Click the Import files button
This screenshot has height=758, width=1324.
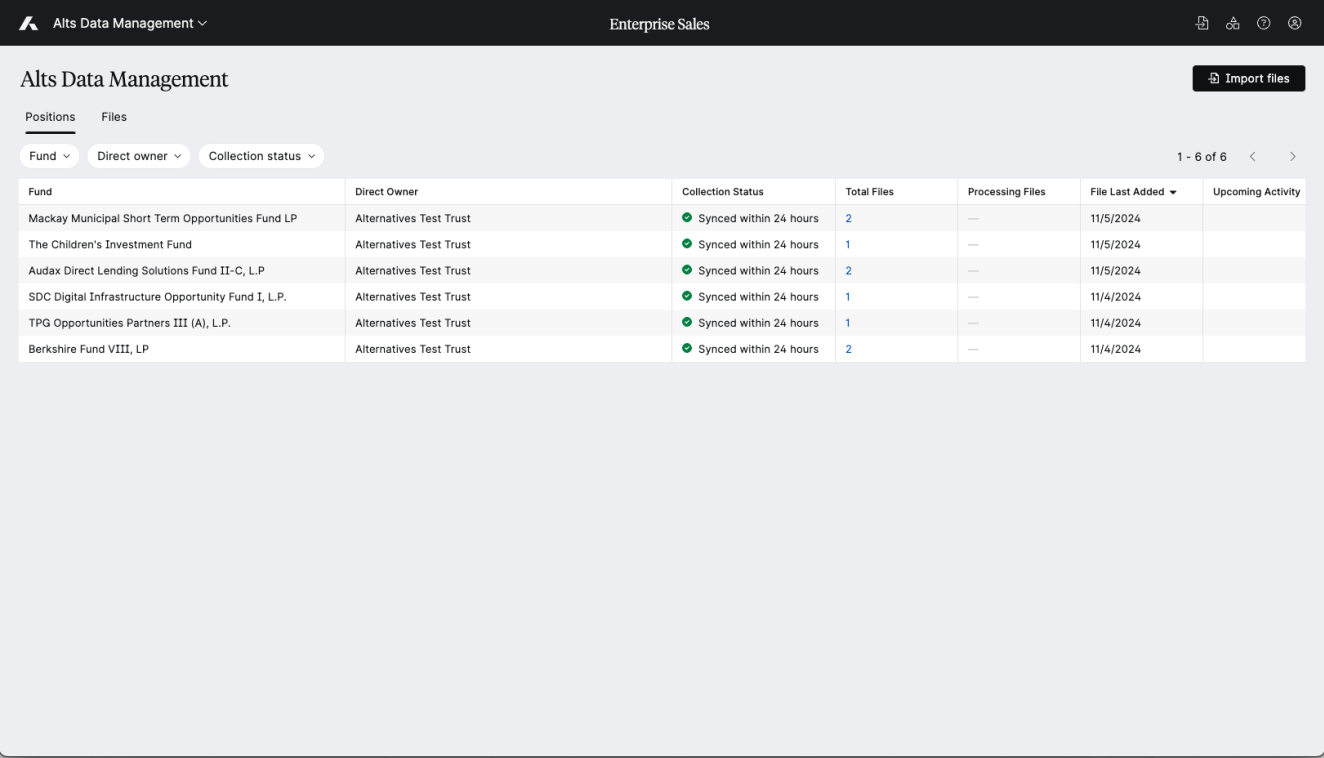point(1248,78)
